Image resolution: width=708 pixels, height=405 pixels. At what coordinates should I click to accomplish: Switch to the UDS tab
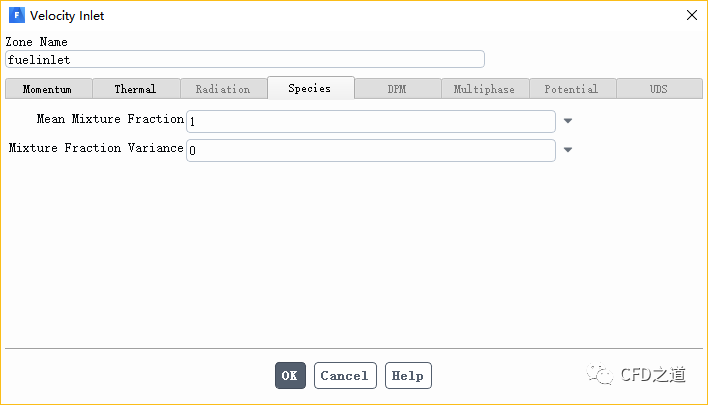658,89
